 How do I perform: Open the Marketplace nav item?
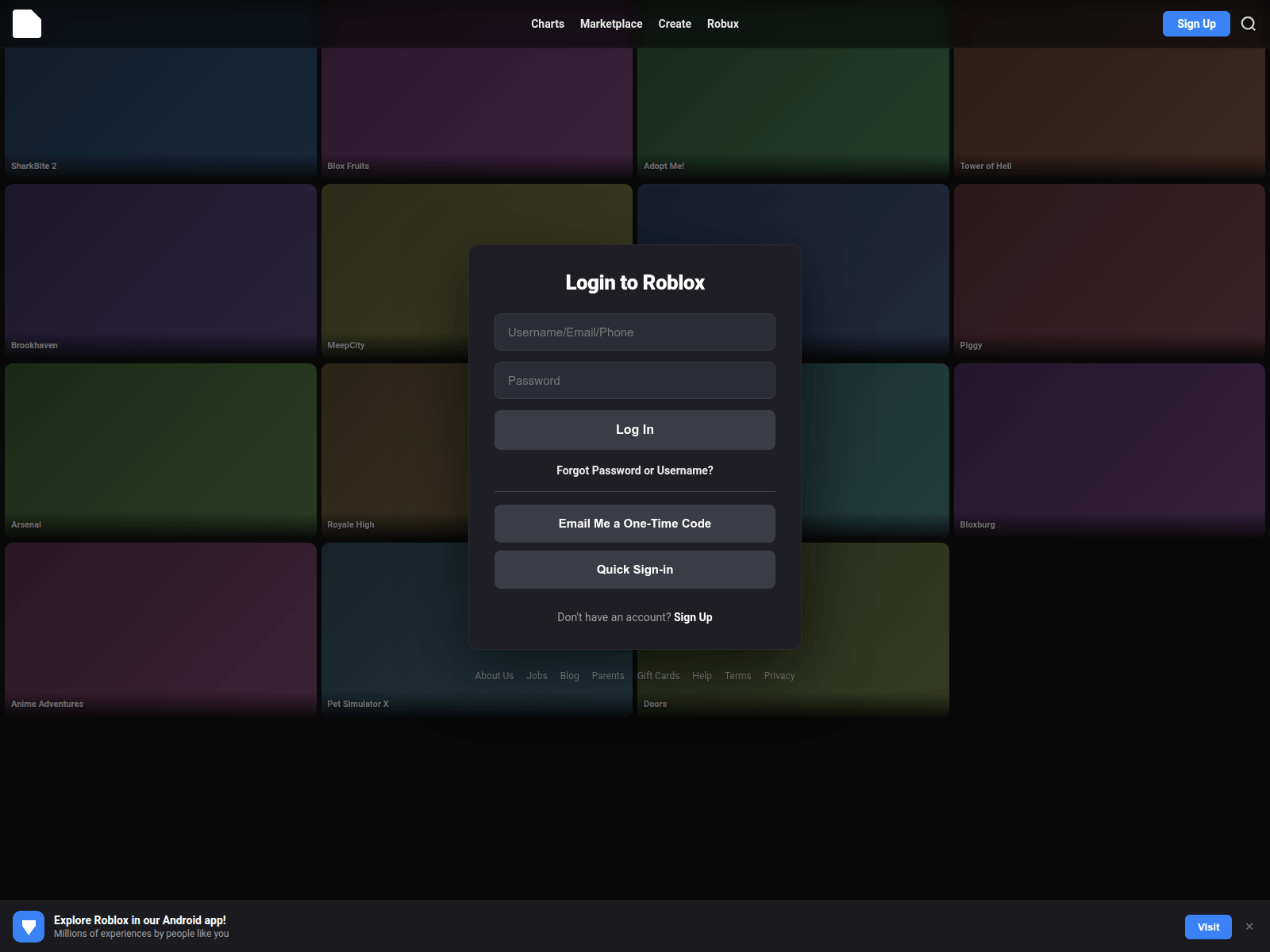click(611, 24)
